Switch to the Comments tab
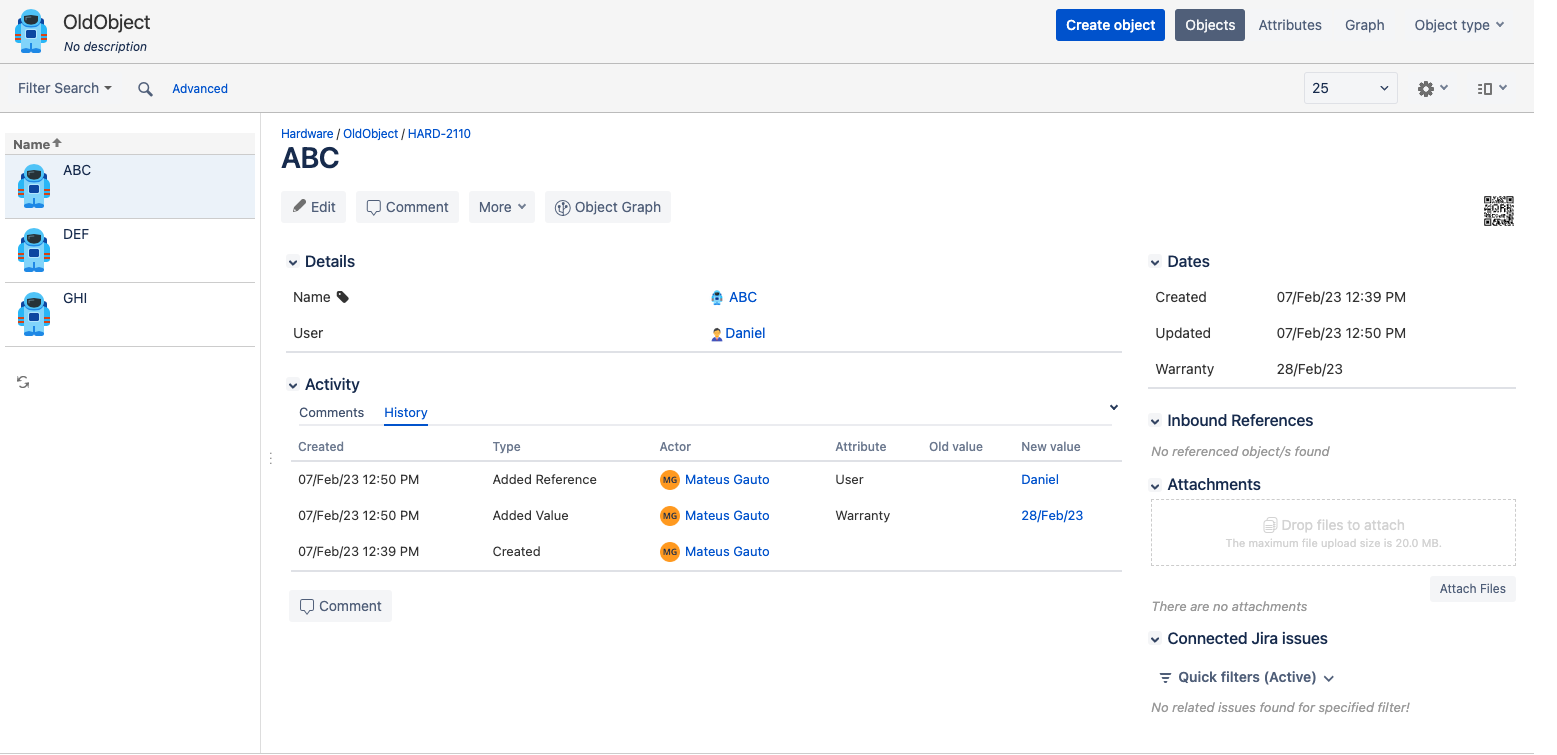 [331, 412]
